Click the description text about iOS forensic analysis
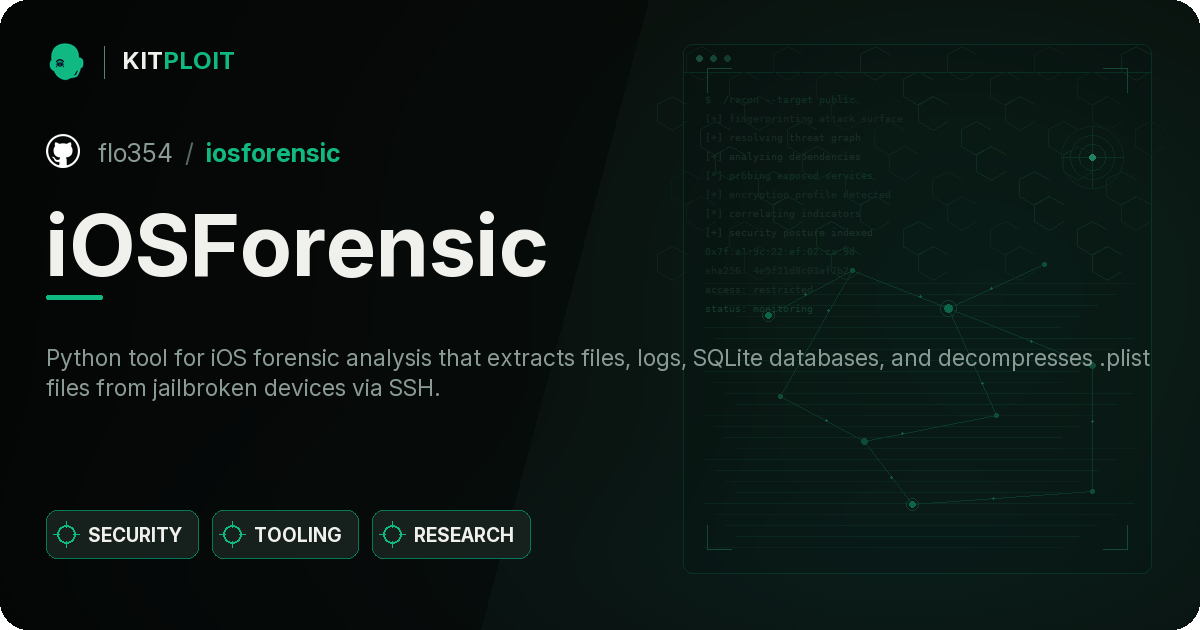The image size is (1200, 630). 598,373
